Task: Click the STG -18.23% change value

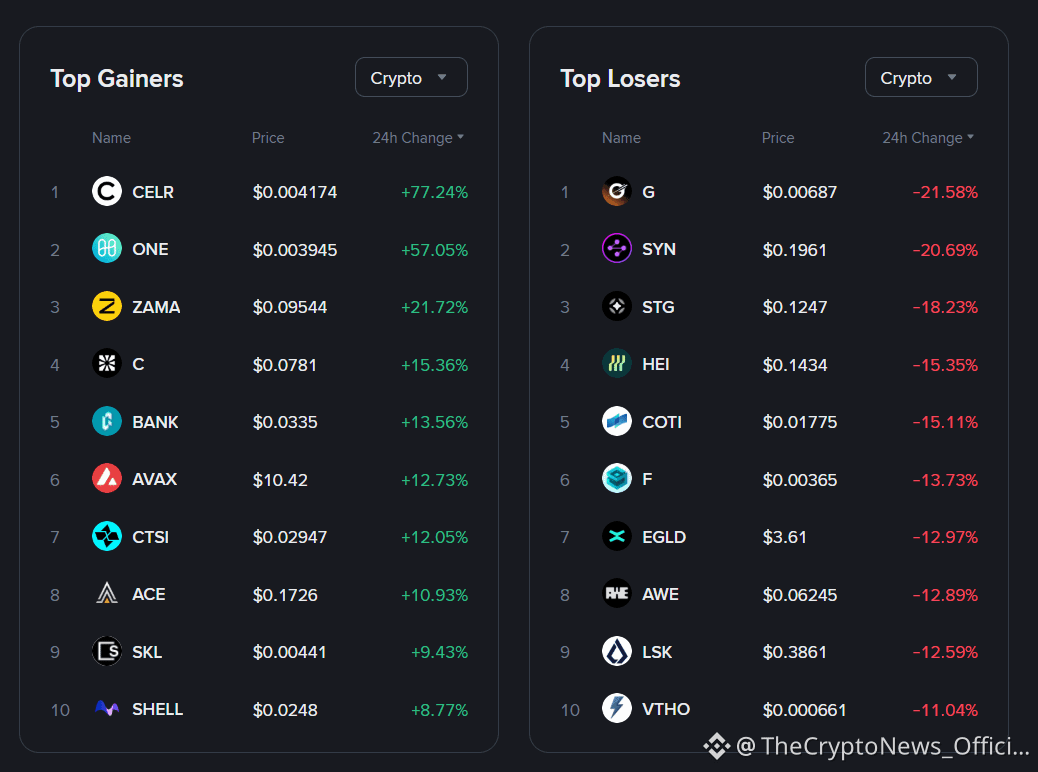Action: point(945,307)
